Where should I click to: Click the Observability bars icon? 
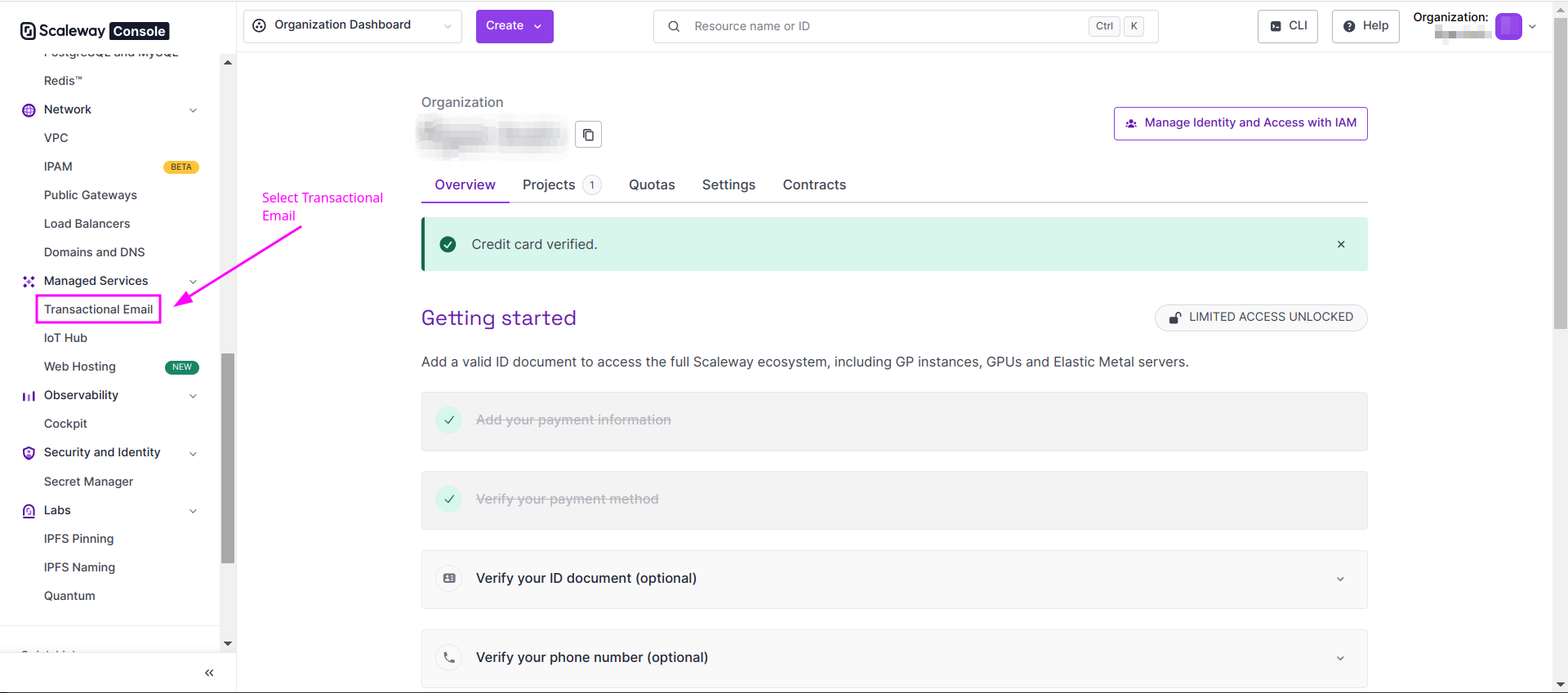(29, 396)
